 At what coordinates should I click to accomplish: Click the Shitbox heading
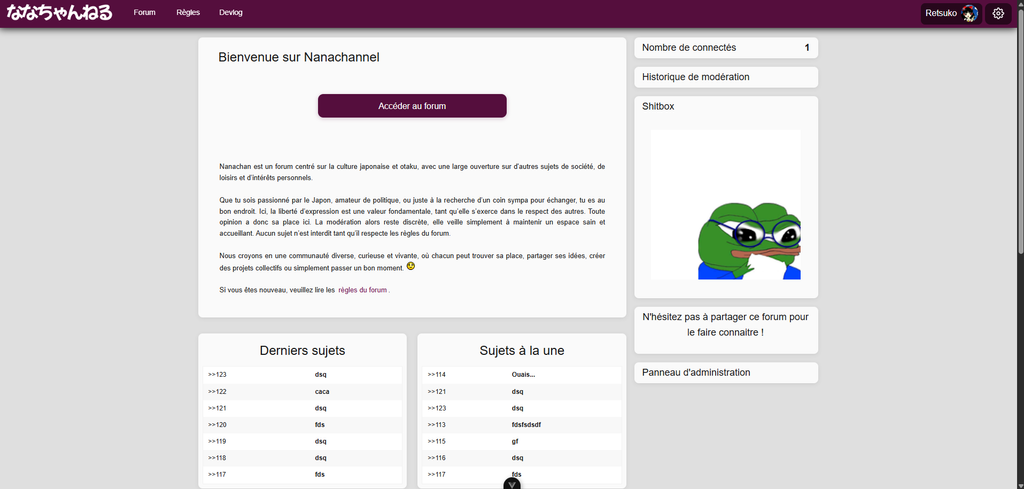[x=658, y=106]
